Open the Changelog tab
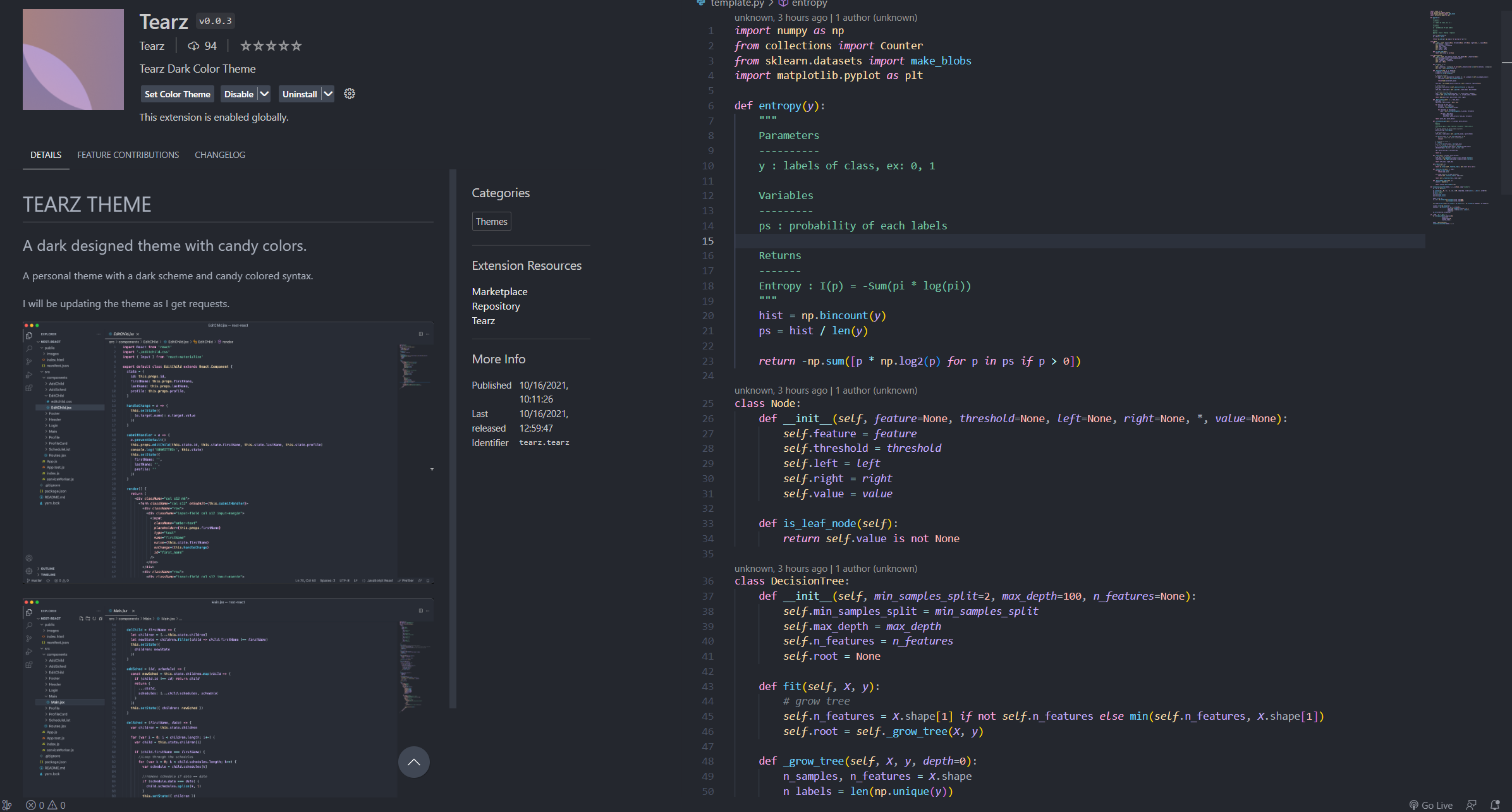This screenshot has width=1512, height=812. coord(219,155)
